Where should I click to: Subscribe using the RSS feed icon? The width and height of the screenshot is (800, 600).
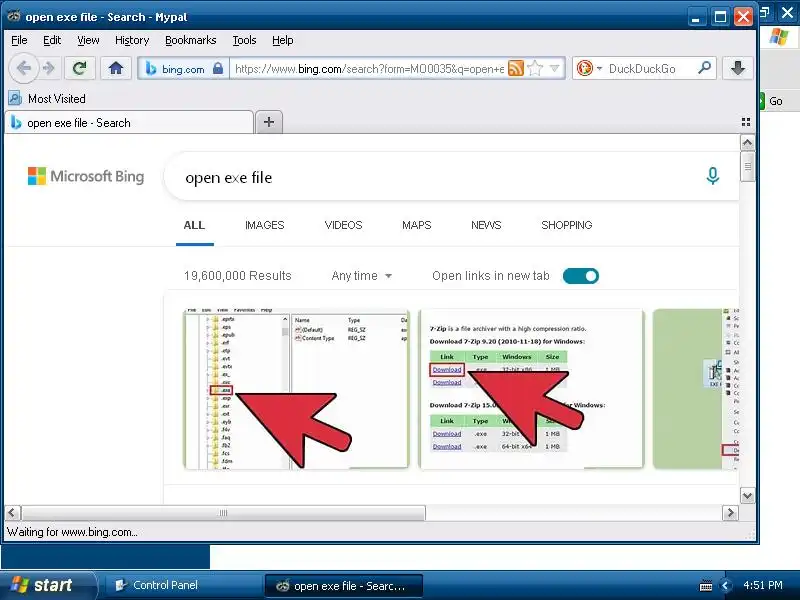(x=516, y=68)
